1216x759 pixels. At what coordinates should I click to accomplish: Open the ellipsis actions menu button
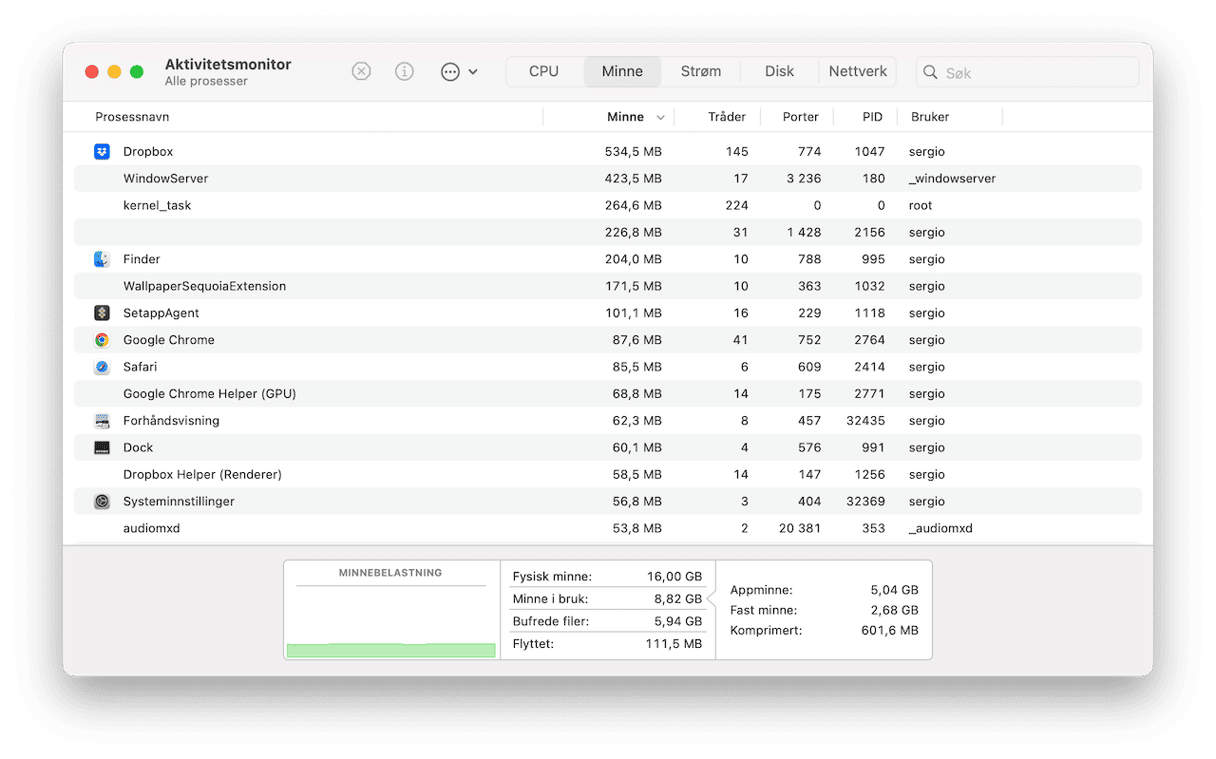pos(459,72)
